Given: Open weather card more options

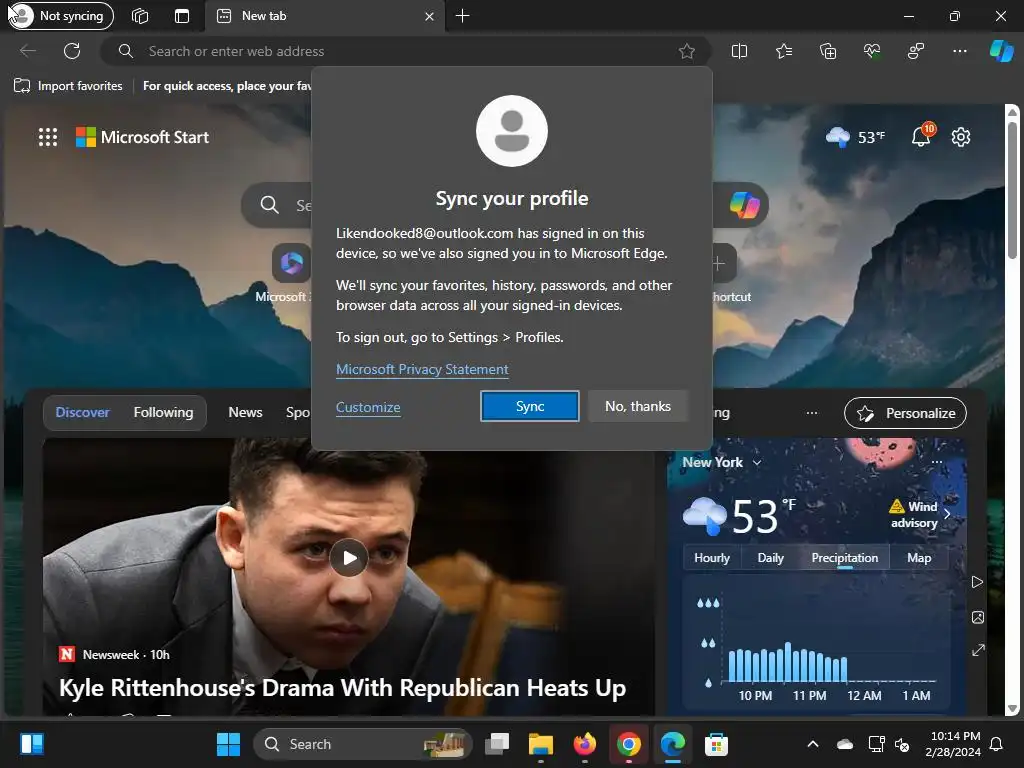Looking at the screenshot, I should 936,462.
